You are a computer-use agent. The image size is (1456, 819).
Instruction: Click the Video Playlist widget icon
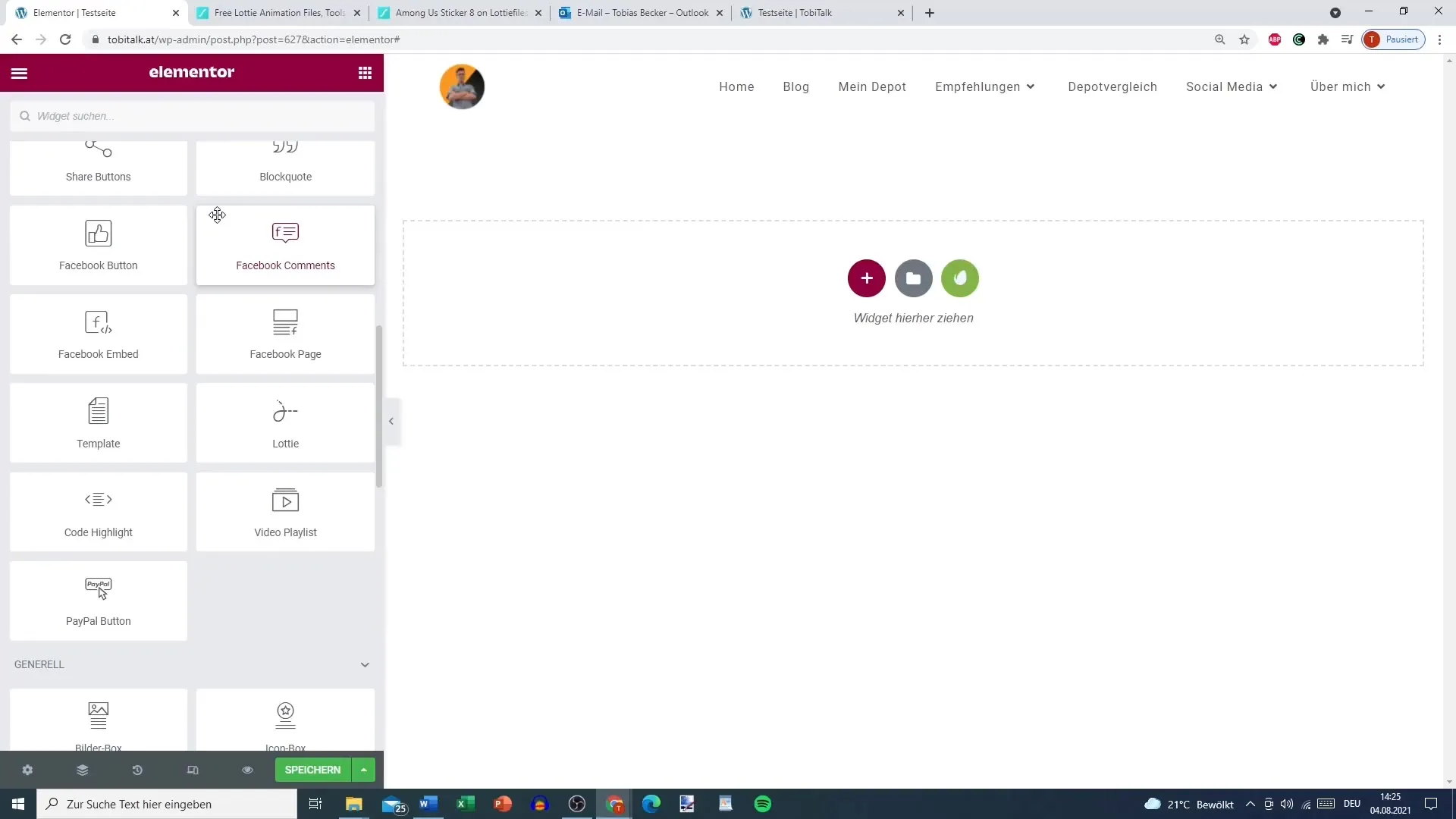click(x=285, y=500)
